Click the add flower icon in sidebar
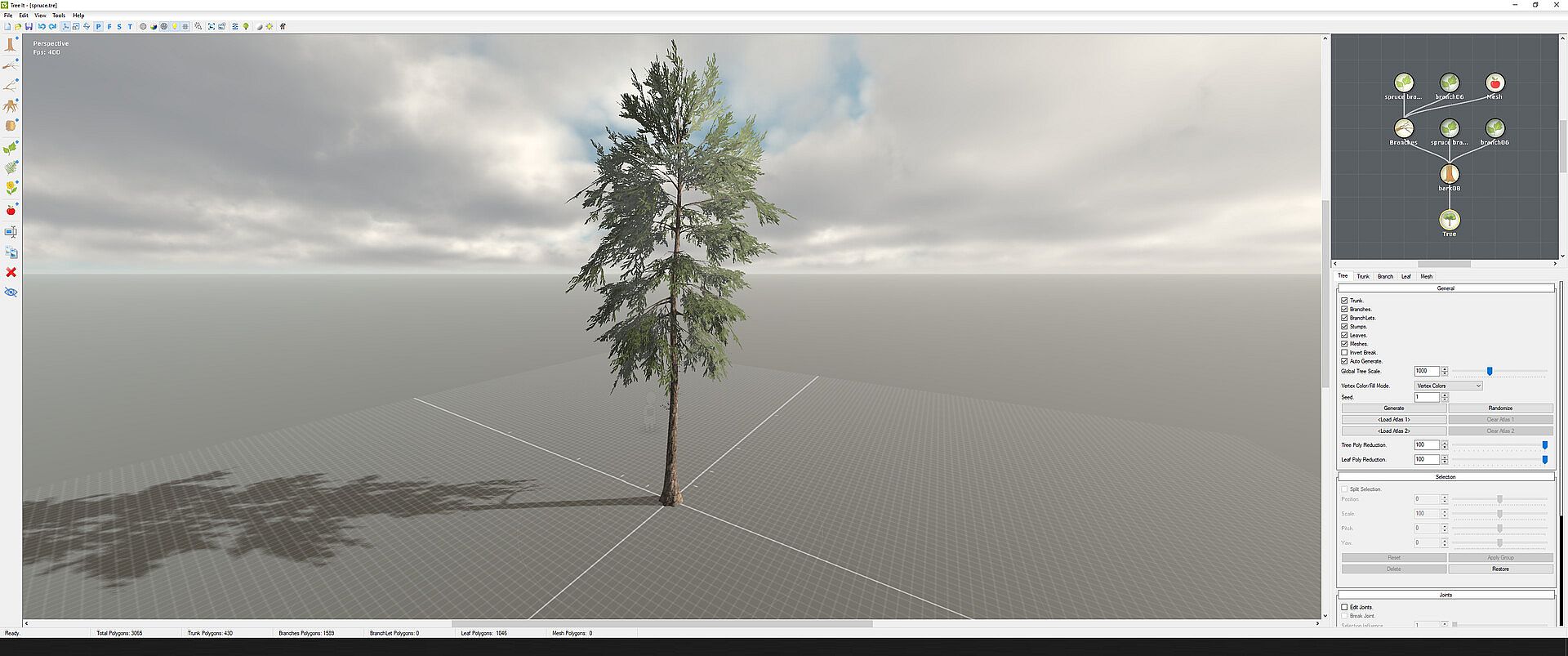The width and height of the screenshot is (1568, 656). tap(11, 188)
